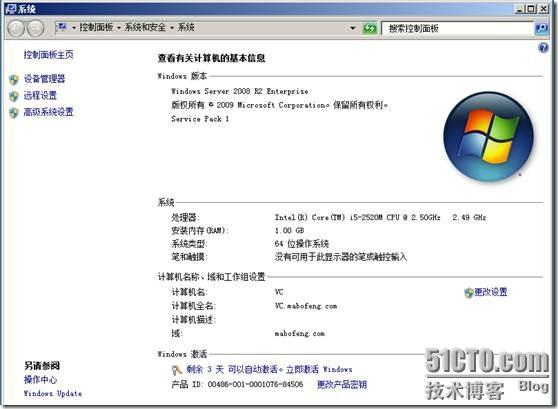Click the 64 位操作系统 value
The height and width of the screenshot is (409, 558).
tap(301, 244)
